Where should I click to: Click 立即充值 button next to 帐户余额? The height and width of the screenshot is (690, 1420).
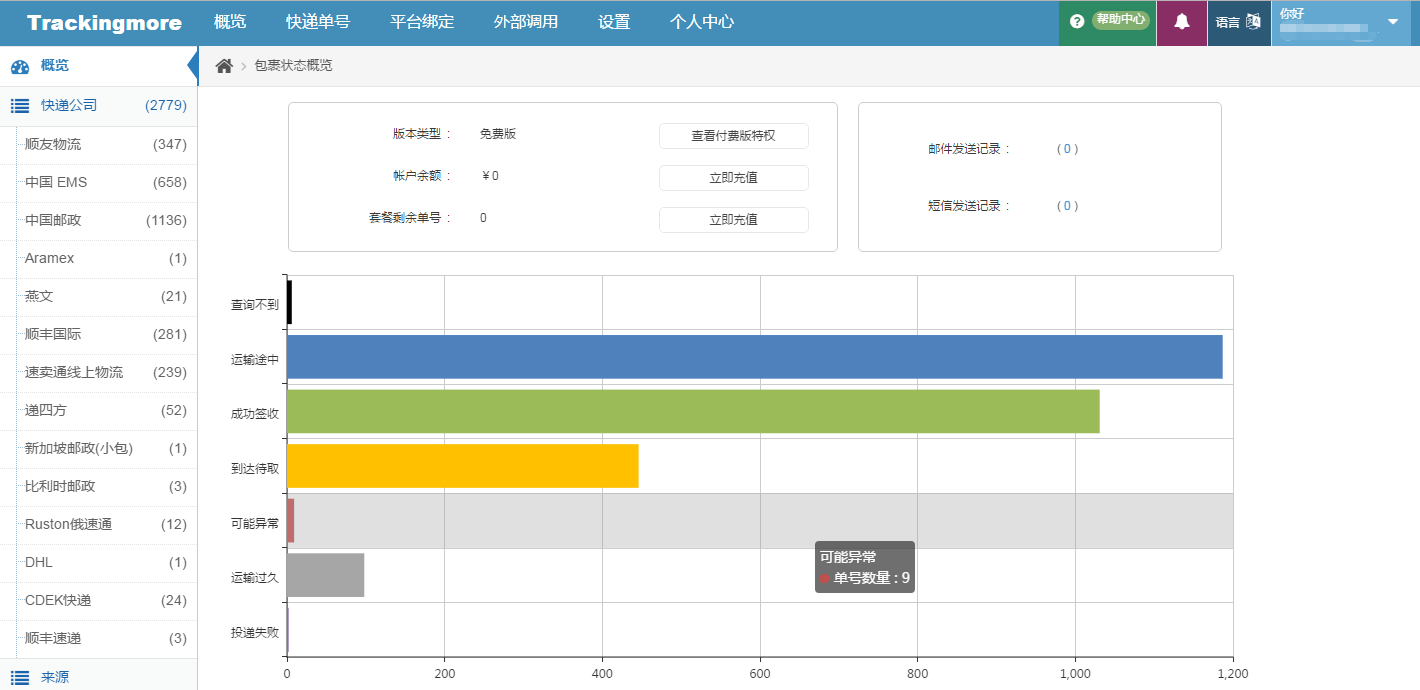click(x=733, y=178)
